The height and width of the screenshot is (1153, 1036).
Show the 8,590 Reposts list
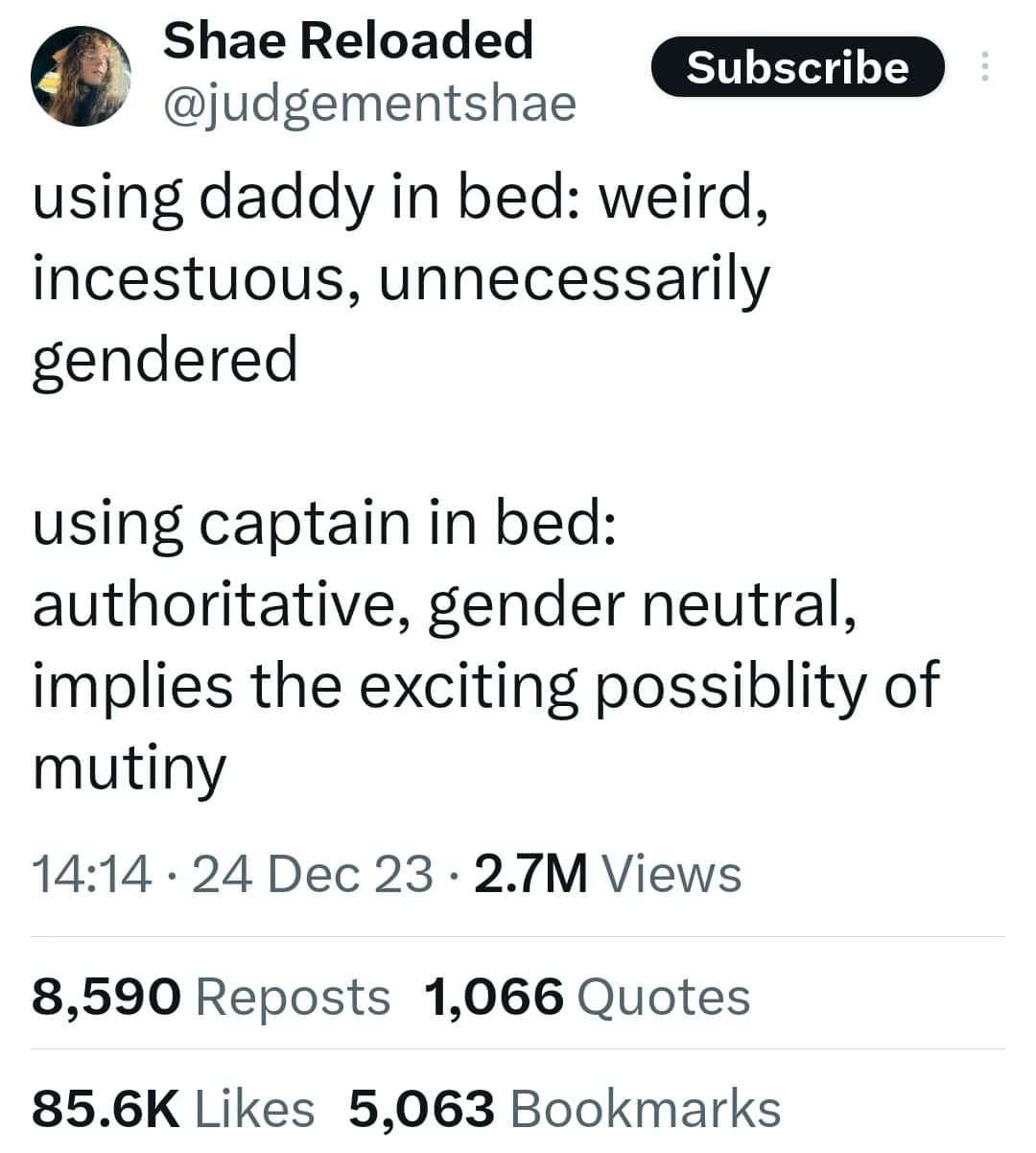point(211,996)
